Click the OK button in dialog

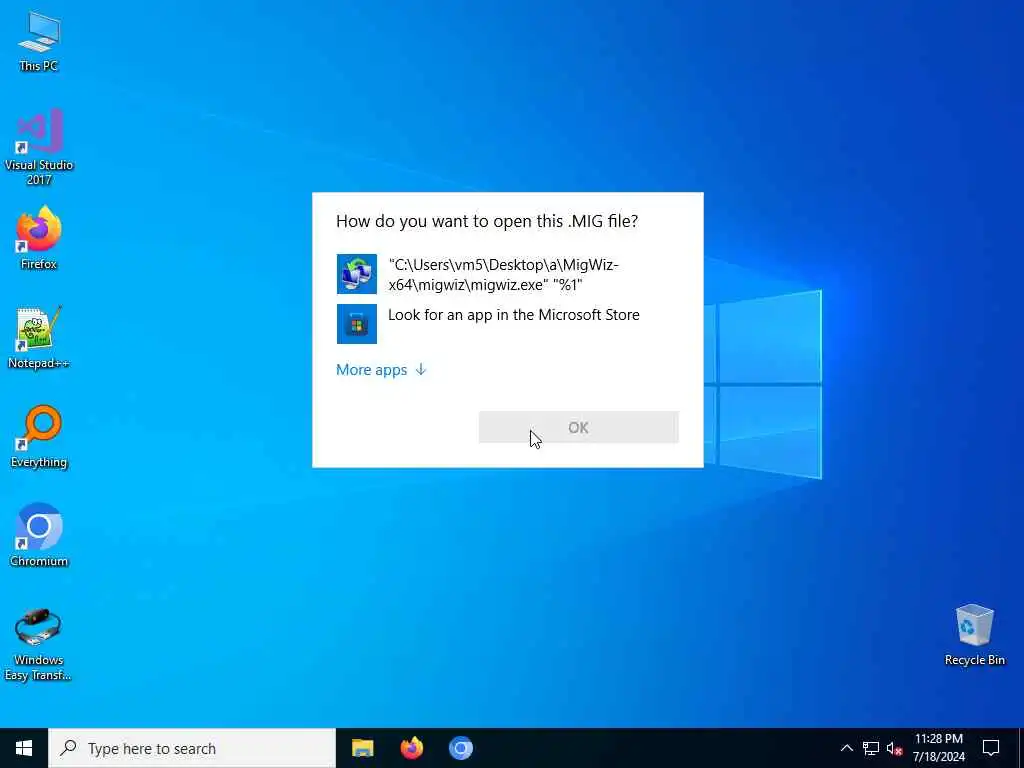579,427
